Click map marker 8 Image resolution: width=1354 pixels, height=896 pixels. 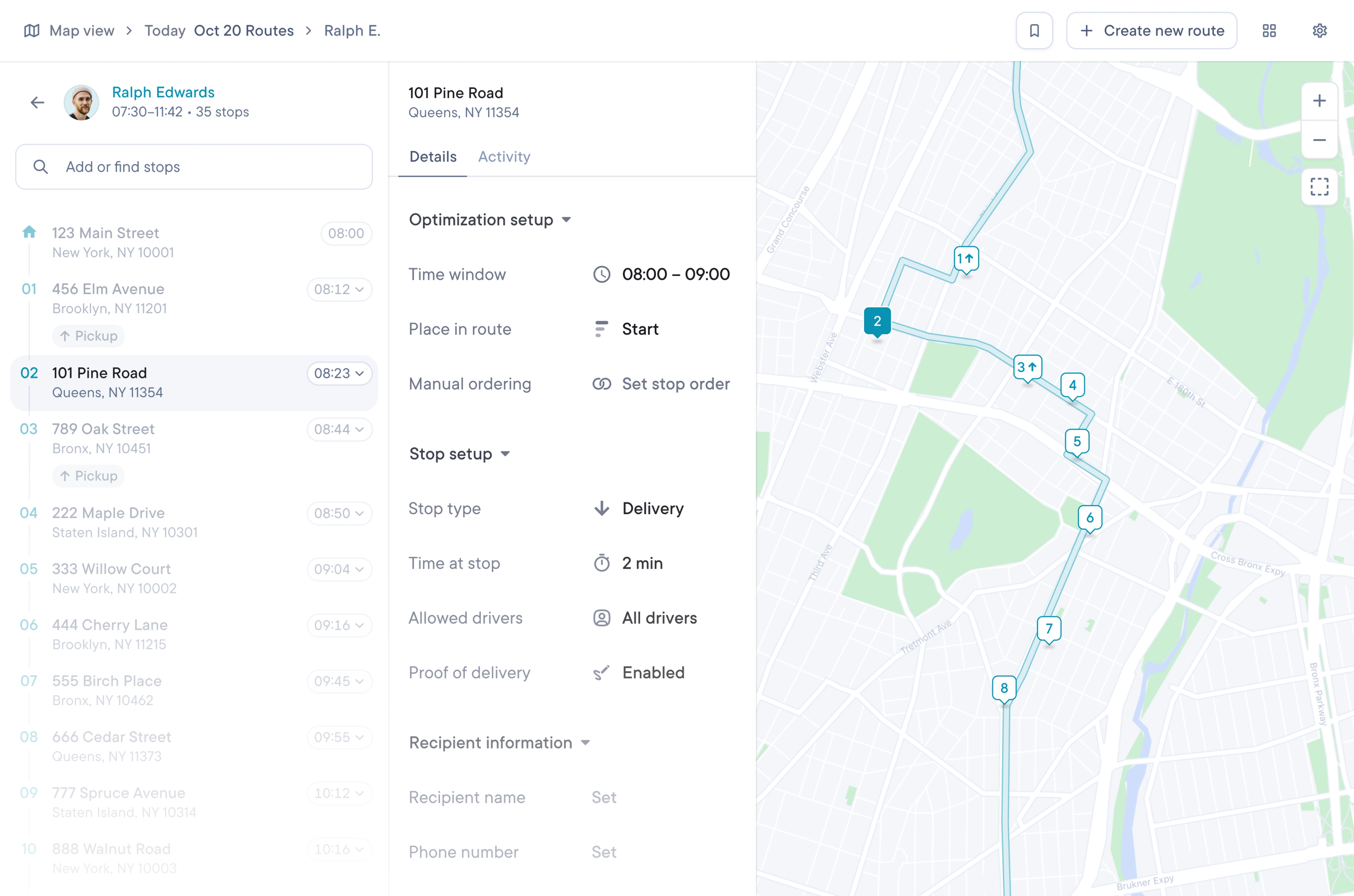click(1004, 689)
